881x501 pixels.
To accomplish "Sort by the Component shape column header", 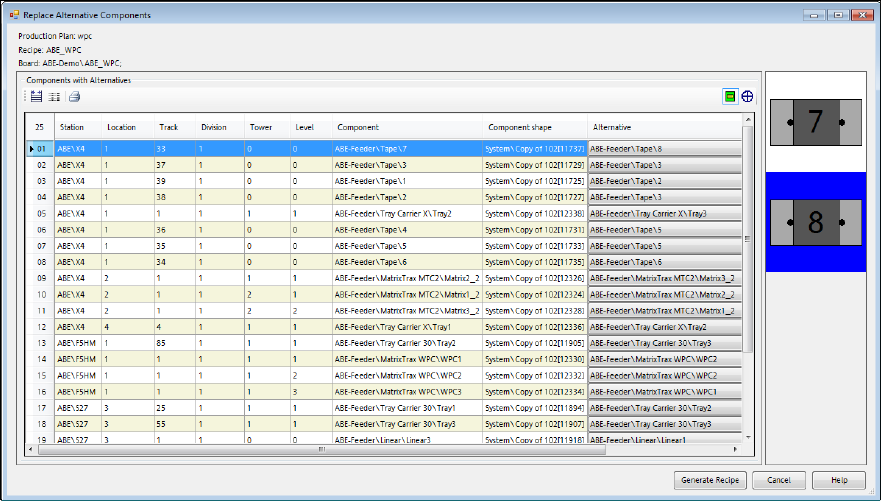I will click(522, 128).
